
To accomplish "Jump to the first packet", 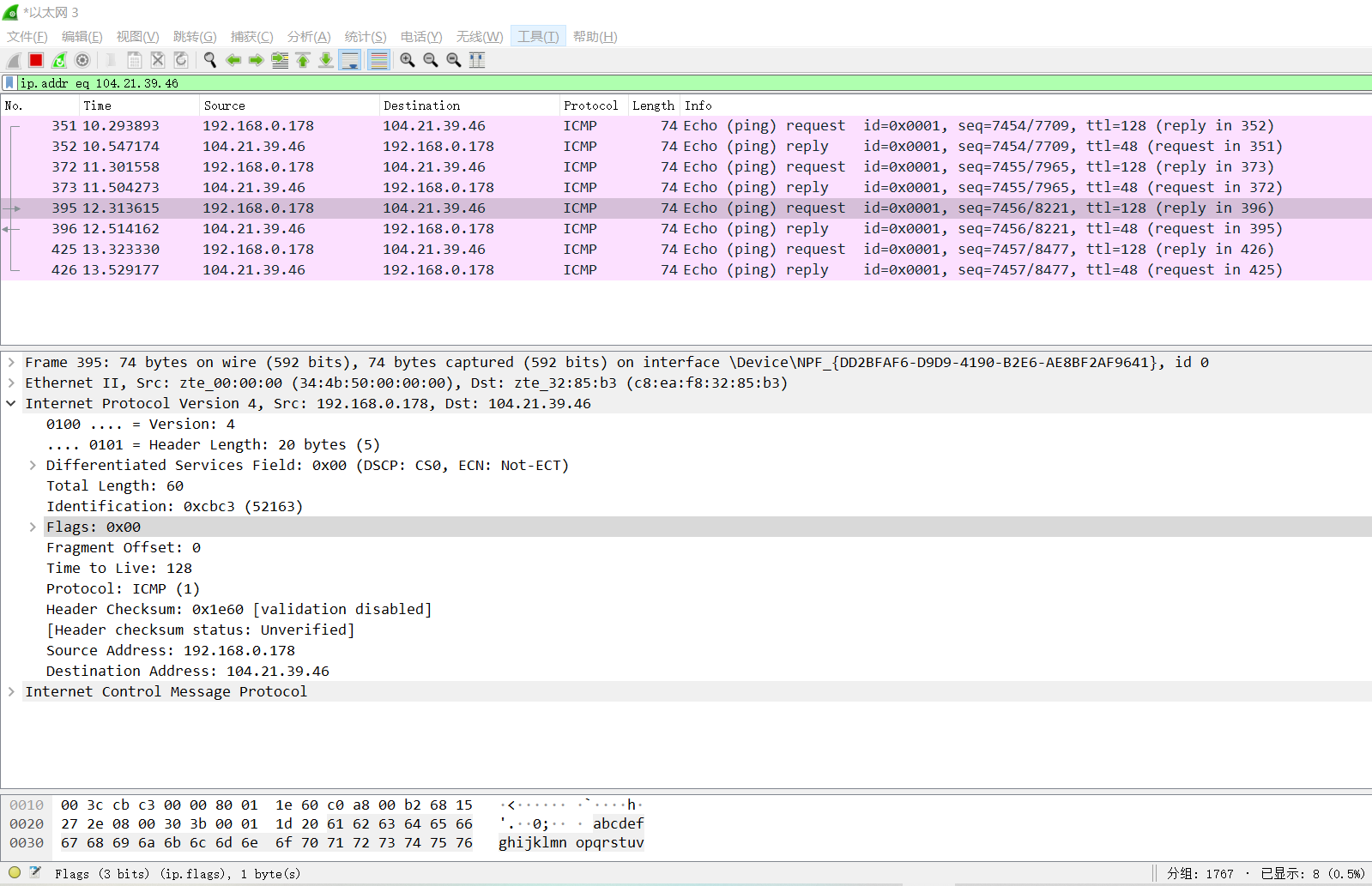I will (303, 60).
